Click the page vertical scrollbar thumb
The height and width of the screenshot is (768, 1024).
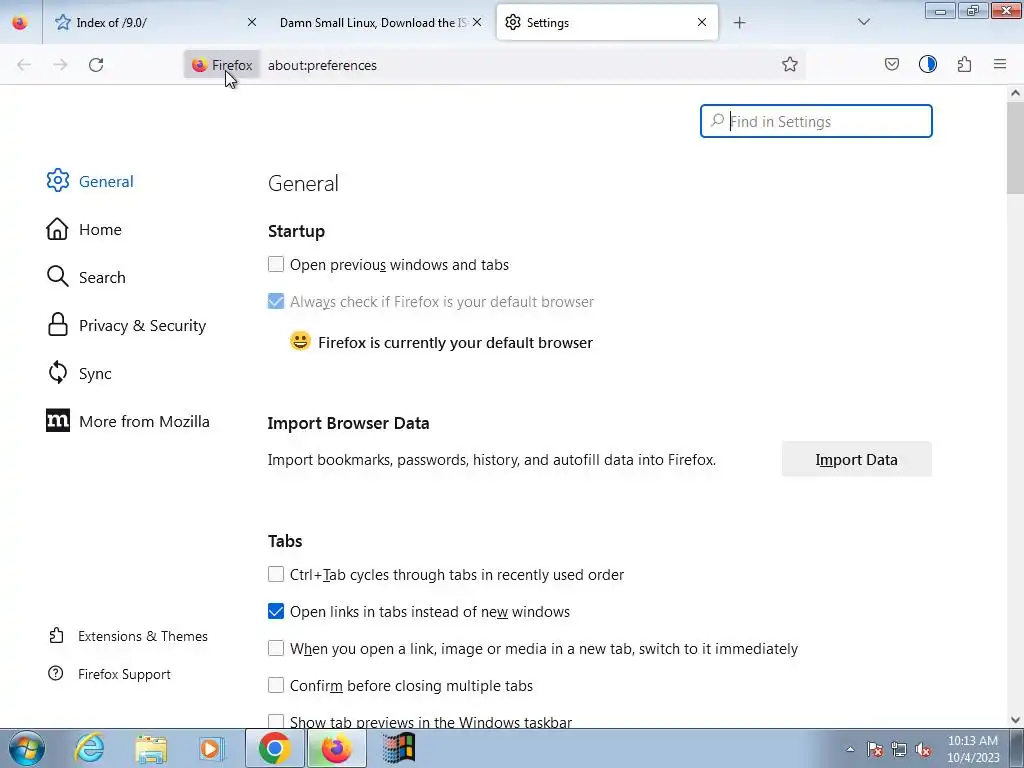coord(1015,148)
